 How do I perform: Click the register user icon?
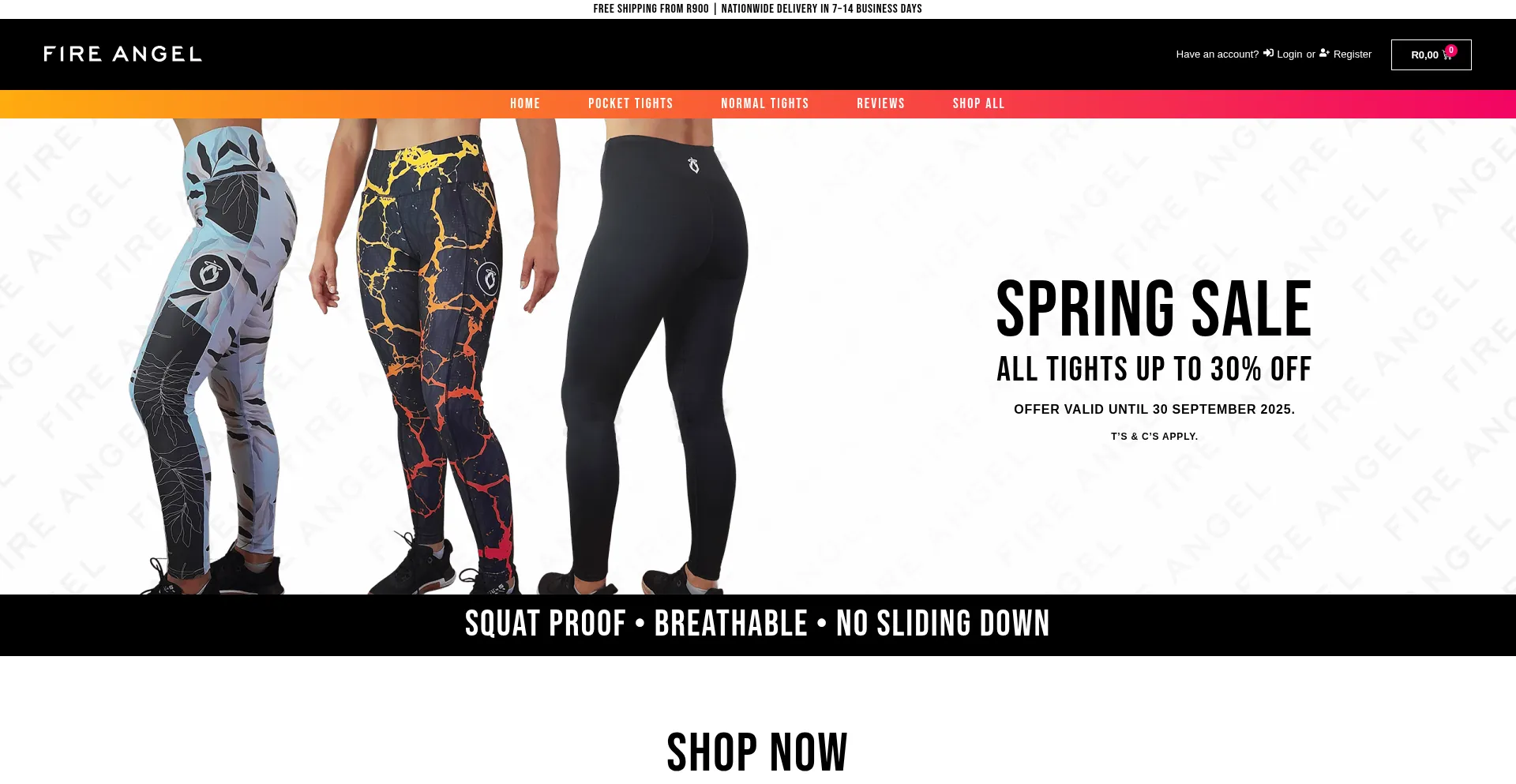[1324, 54]
